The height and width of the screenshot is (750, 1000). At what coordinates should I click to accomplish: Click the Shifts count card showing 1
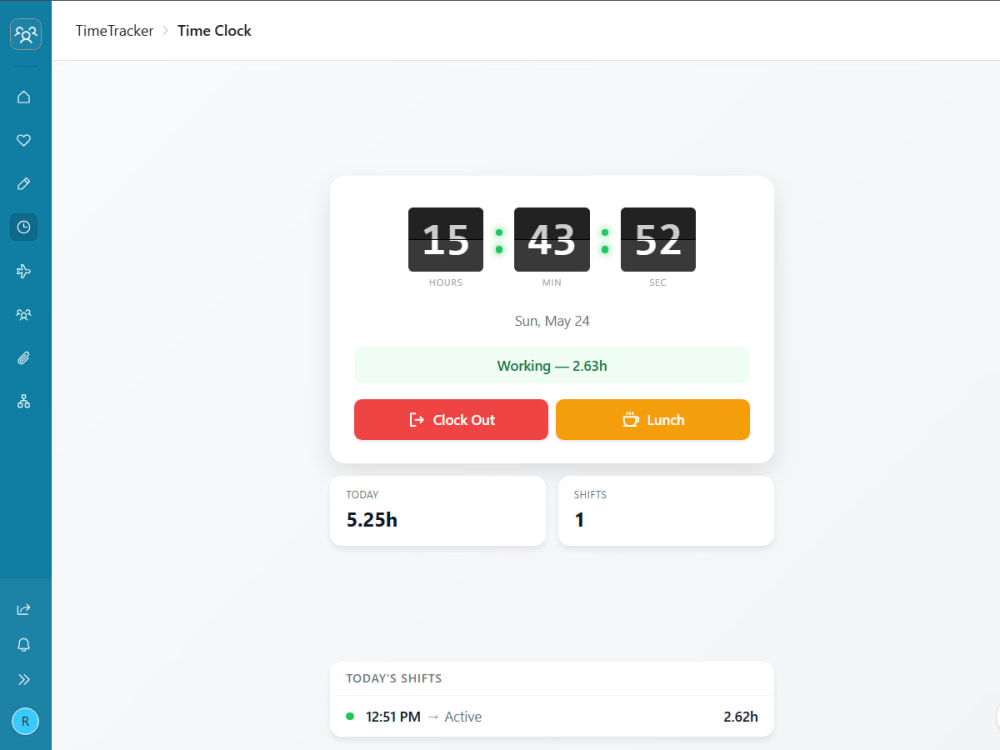(666, 511)
